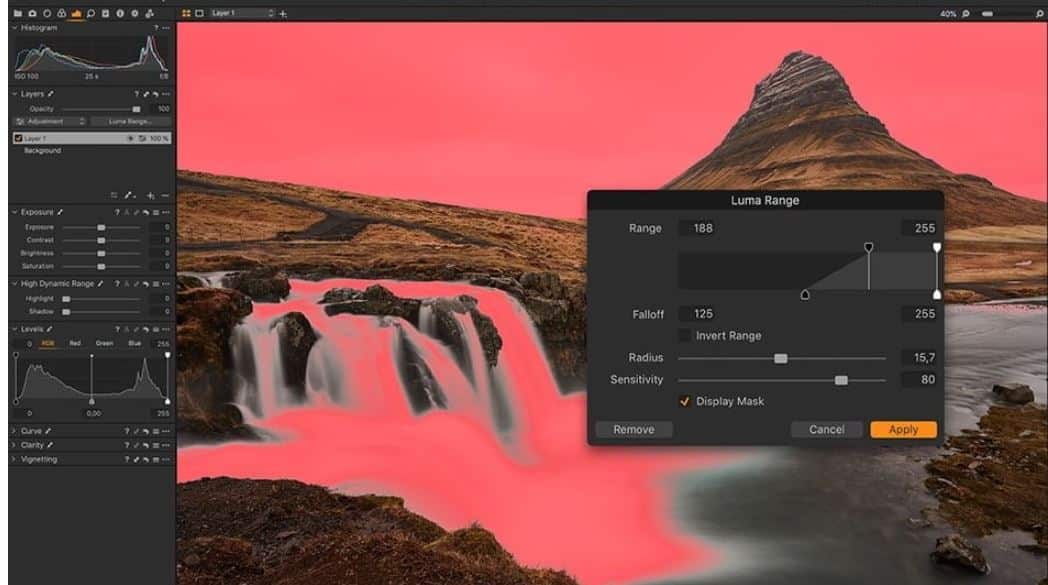
Task: Open the Details magnifier tool tab
Action: coord(91,13)
